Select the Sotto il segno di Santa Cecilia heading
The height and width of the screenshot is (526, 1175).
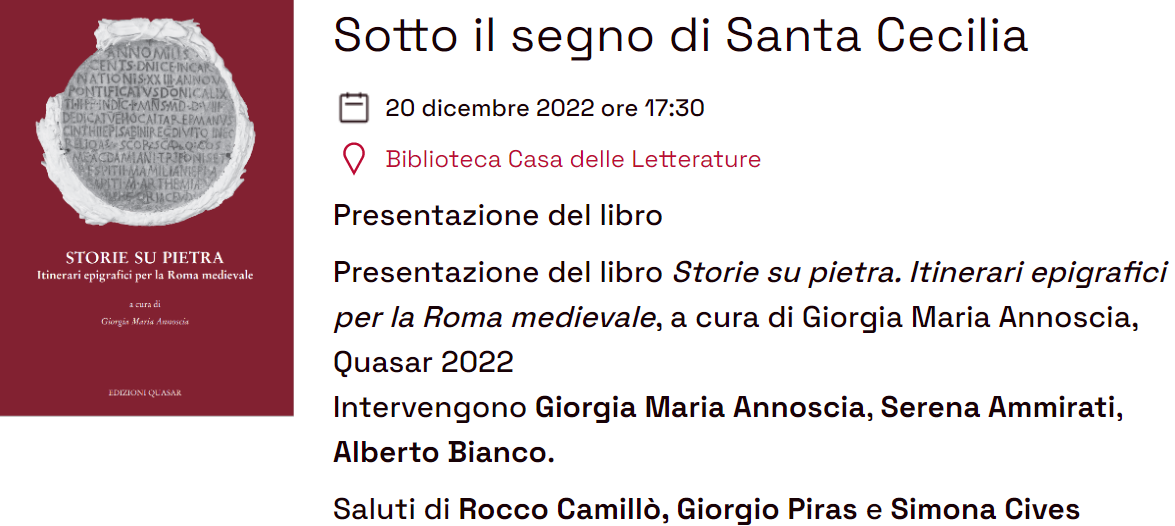(x=680, y=34)
